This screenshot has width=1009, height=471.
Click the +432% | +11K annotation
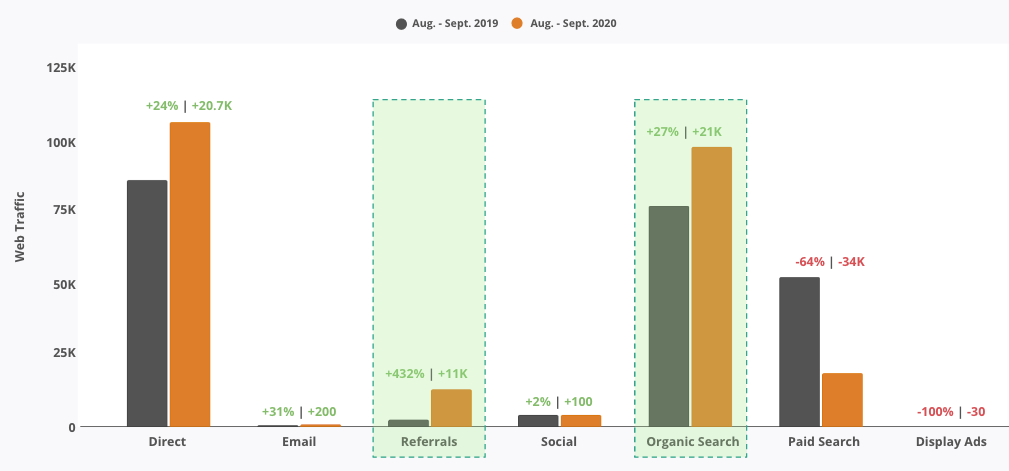tap(426, 374)
